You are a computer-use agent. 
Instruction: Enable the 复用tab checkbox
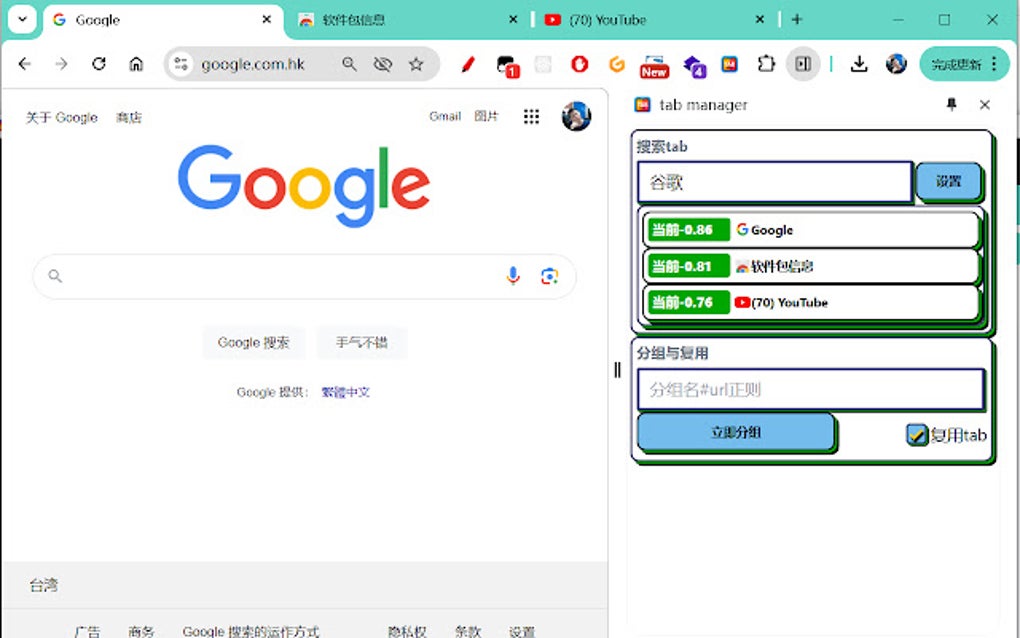coord(918,435)
